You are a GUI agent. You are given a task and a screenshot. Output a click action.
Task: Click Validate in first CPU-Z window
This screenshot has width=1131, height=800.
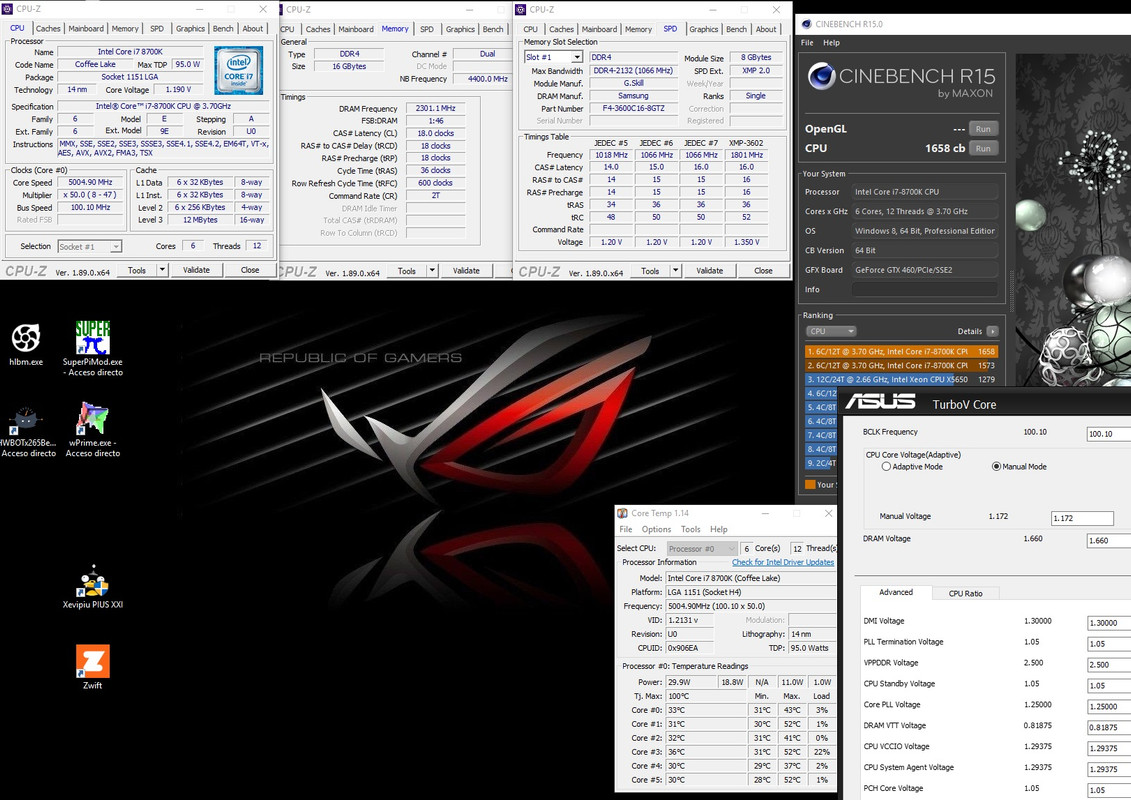[x=196, y=270]
